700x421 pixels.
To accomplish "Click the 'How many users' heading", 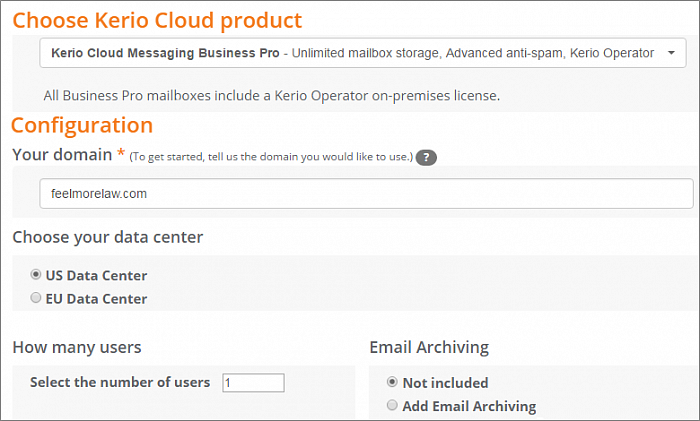I will pyautogui.click(x=77, y=347).
